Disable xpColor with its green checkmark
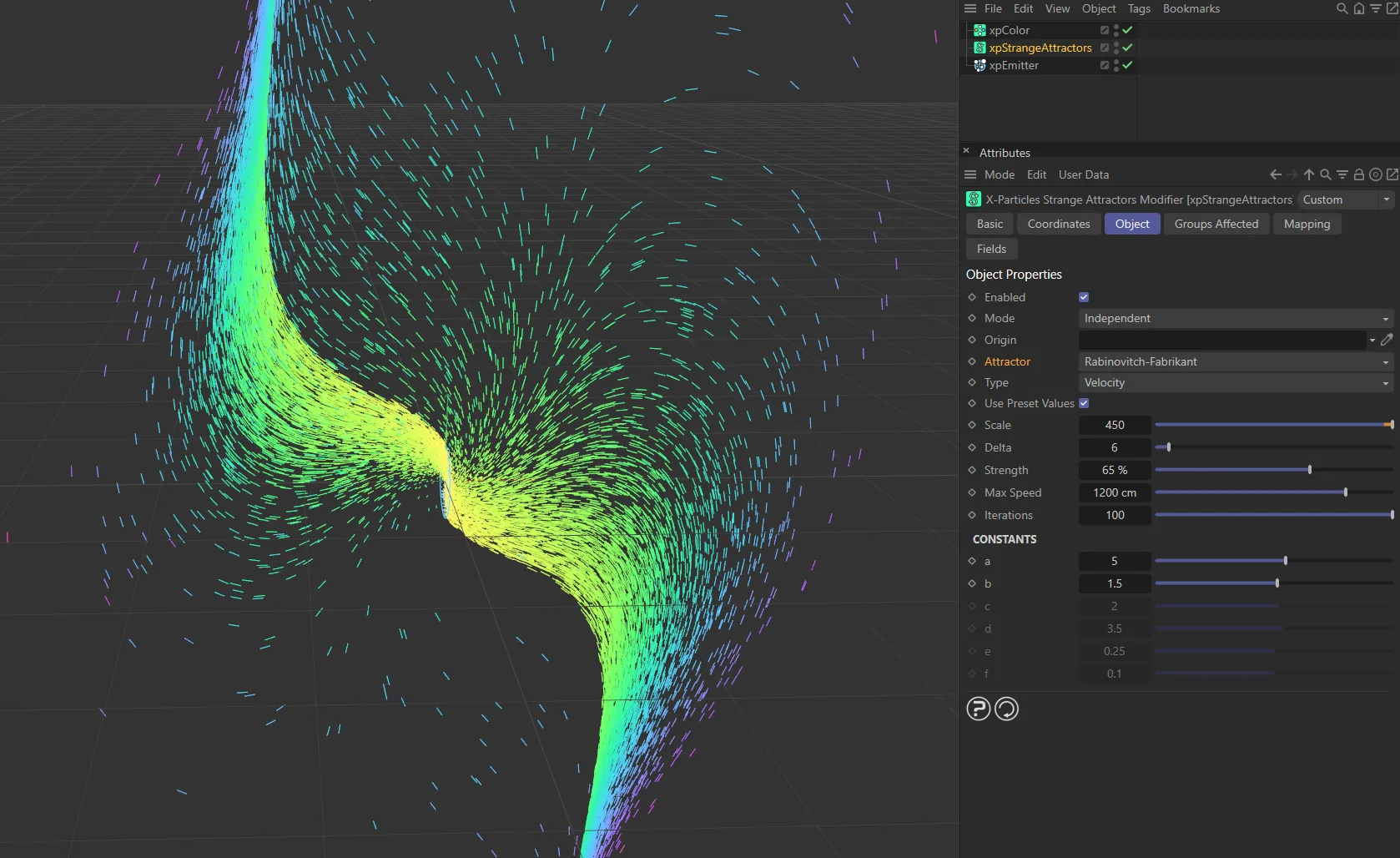 coord(1127,30)
